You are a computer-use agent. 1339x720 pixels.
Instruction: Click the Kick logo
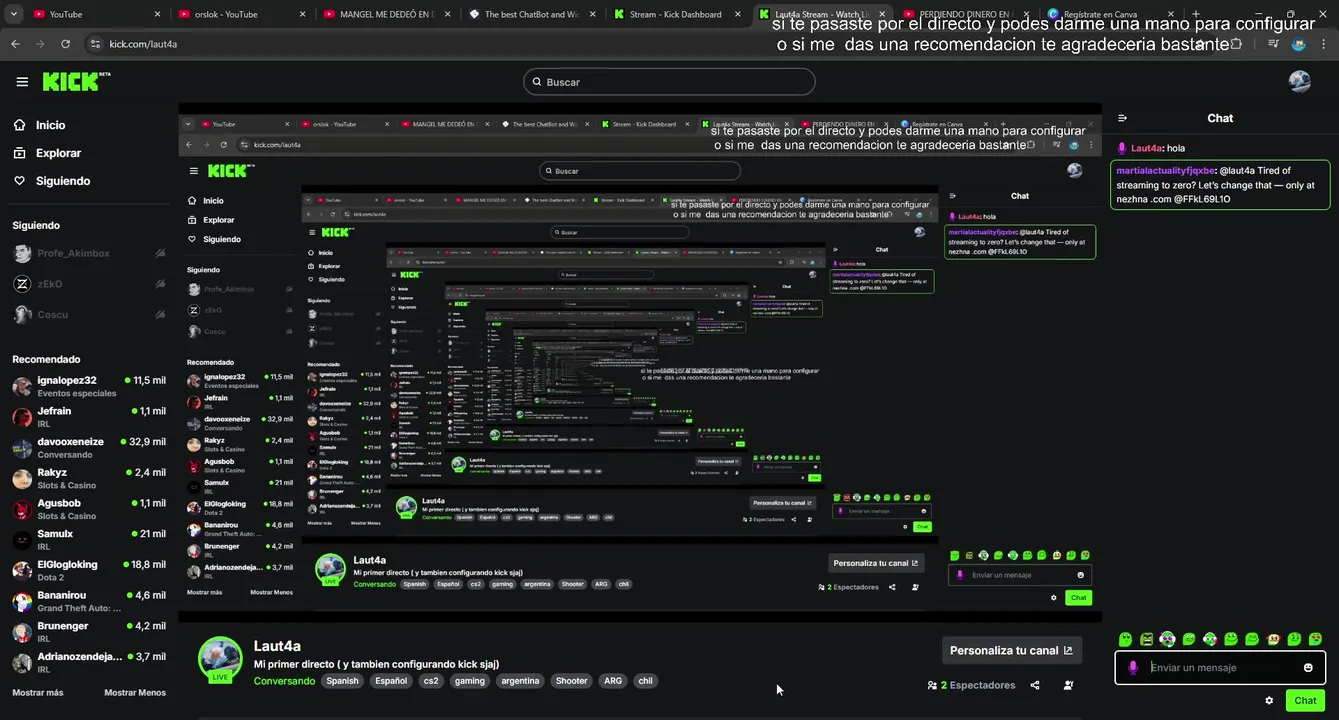(x=76, y=82)
